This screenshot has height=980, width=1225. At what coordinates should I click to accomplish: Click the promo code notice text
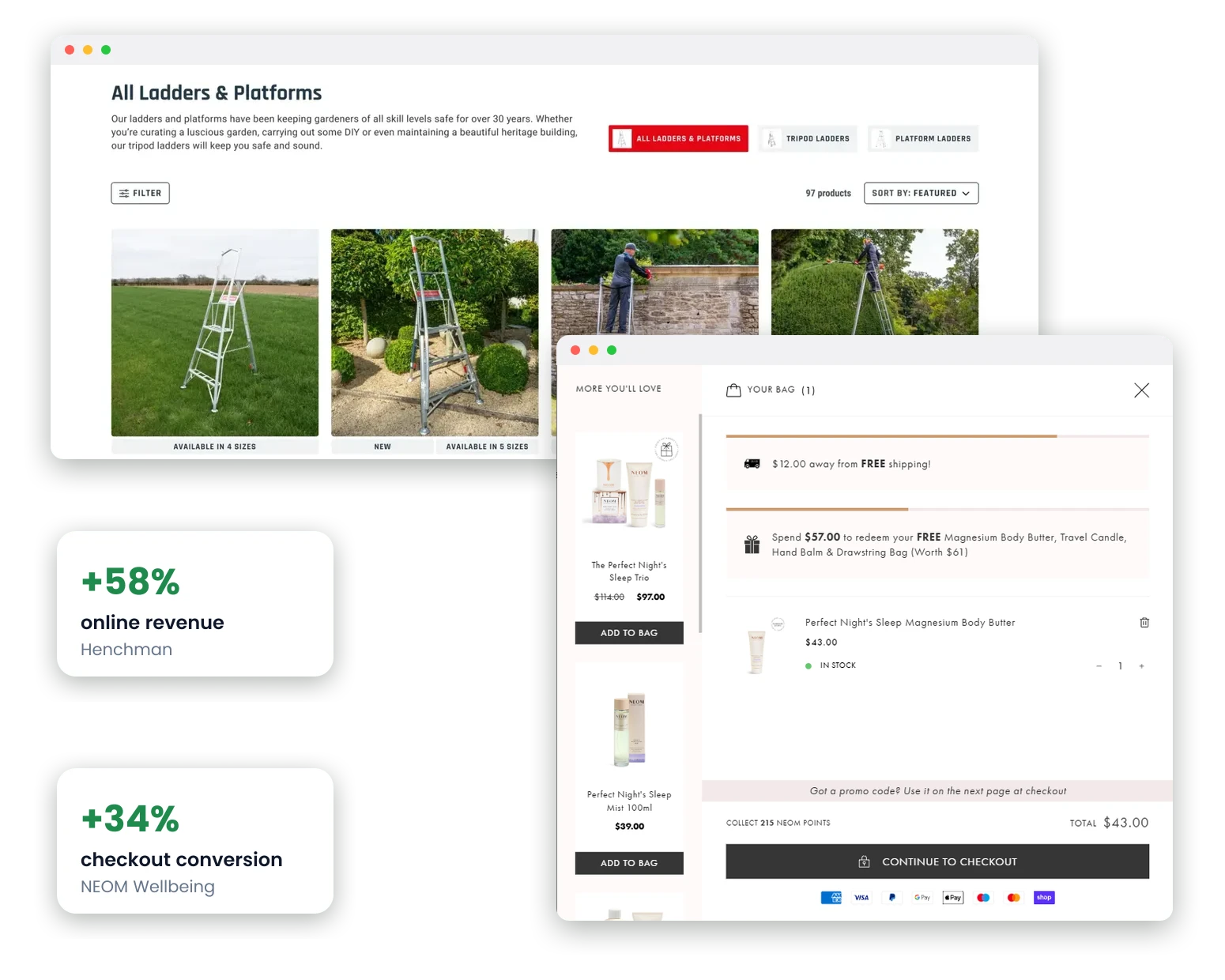(938, 791)
